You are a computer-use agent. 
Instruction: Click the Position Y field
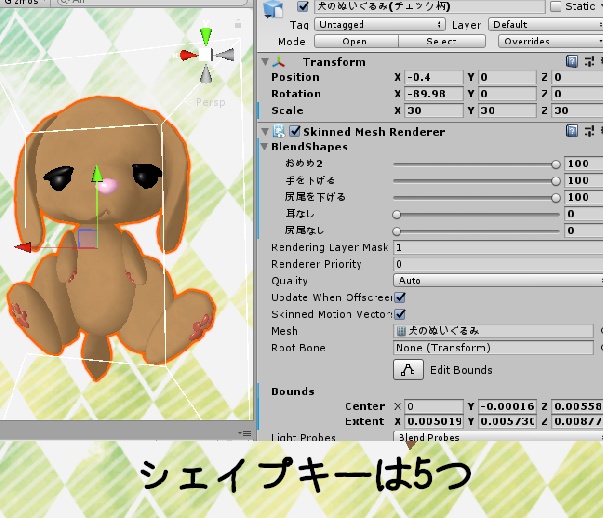(507, 77)
